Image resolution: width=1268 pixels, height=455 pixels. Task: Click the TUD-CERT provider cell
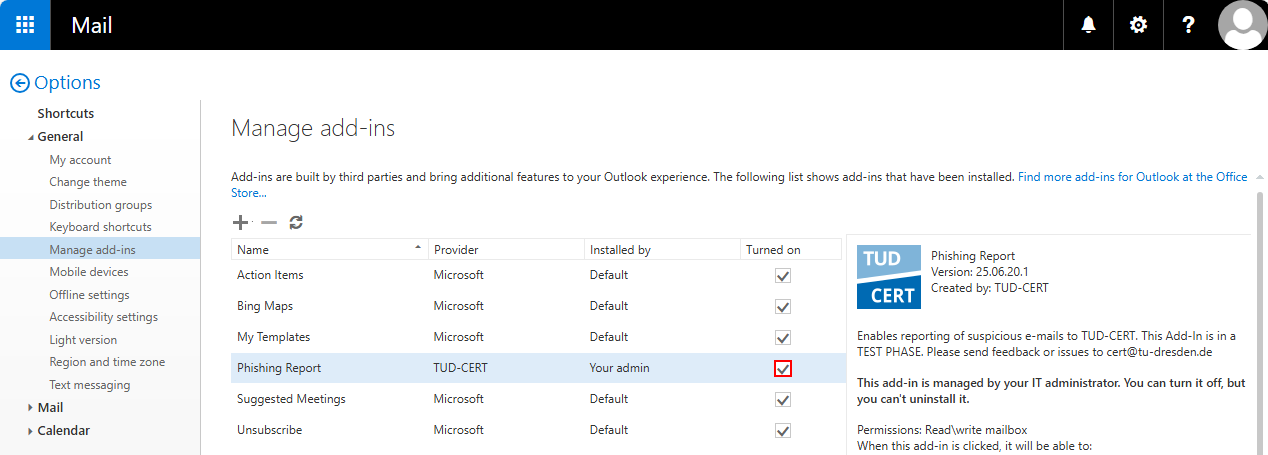[461, 368]
